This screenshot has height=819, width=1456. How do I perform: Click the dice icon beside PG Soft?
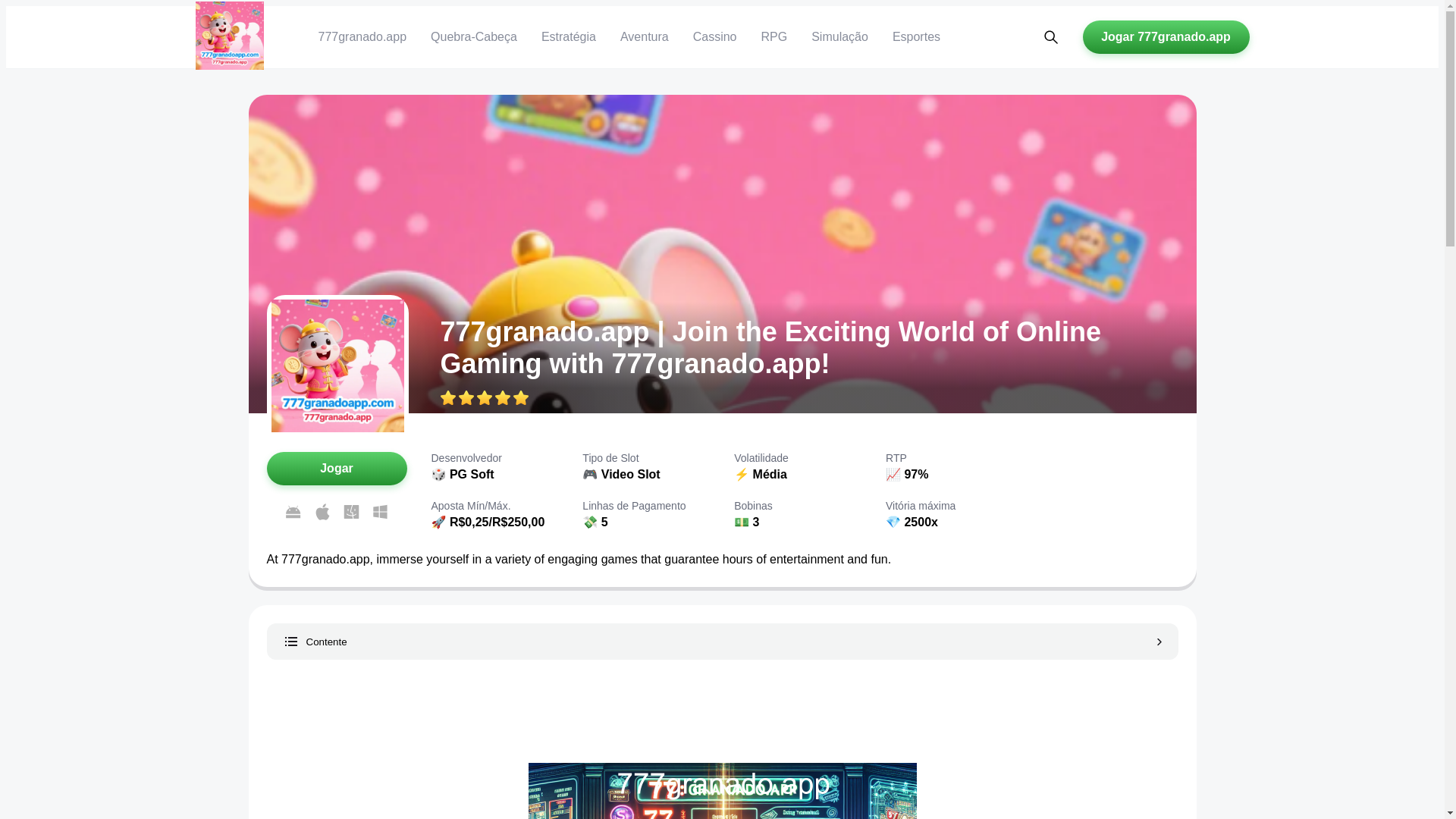point(438,475)
